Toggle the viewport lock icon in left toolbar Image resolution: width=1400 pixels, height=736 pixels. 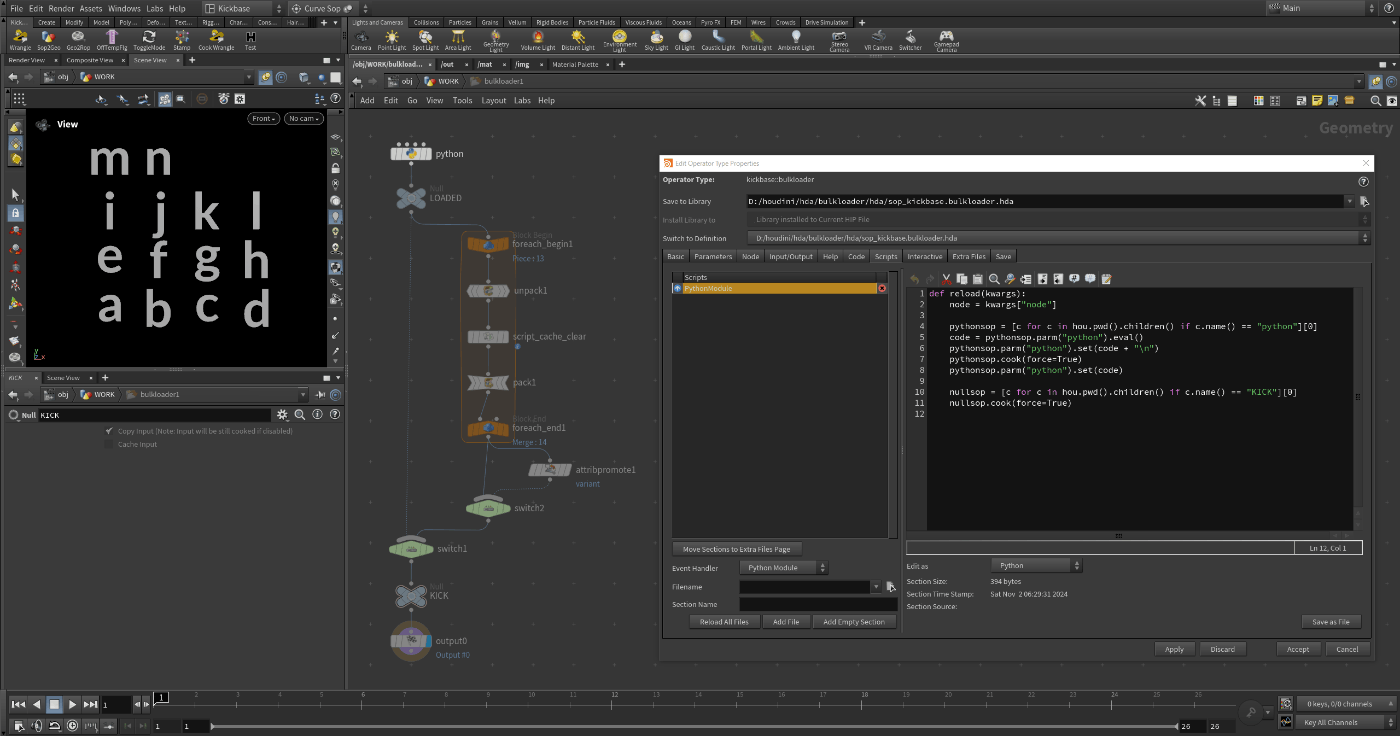15,213
